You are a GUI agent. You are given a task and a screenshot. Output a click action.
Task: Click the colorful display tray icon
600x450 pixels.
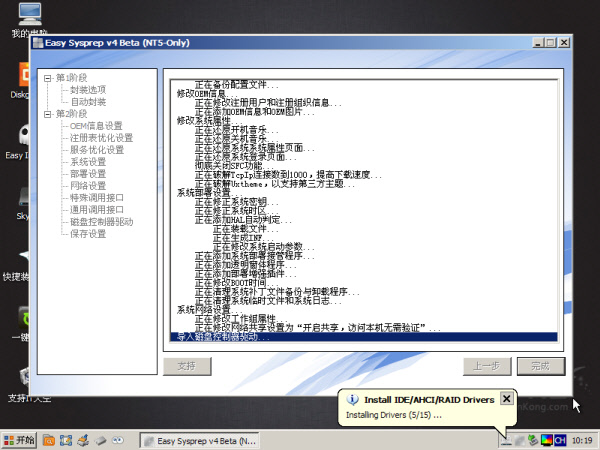click(x=546, y=440)
